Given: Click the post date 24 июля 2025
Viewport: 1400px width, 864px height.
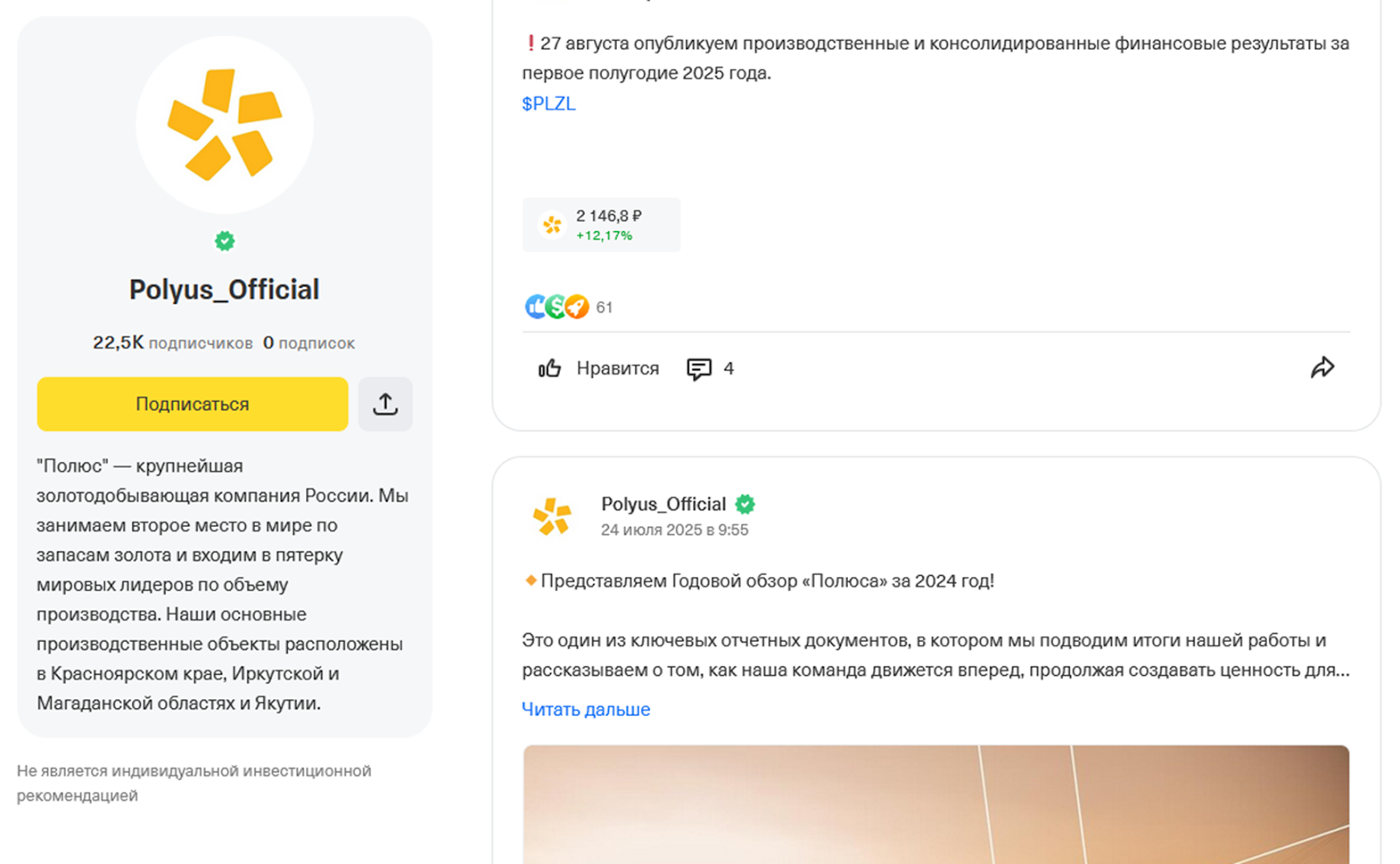Looking at the screenshot, I should (674, 530).
